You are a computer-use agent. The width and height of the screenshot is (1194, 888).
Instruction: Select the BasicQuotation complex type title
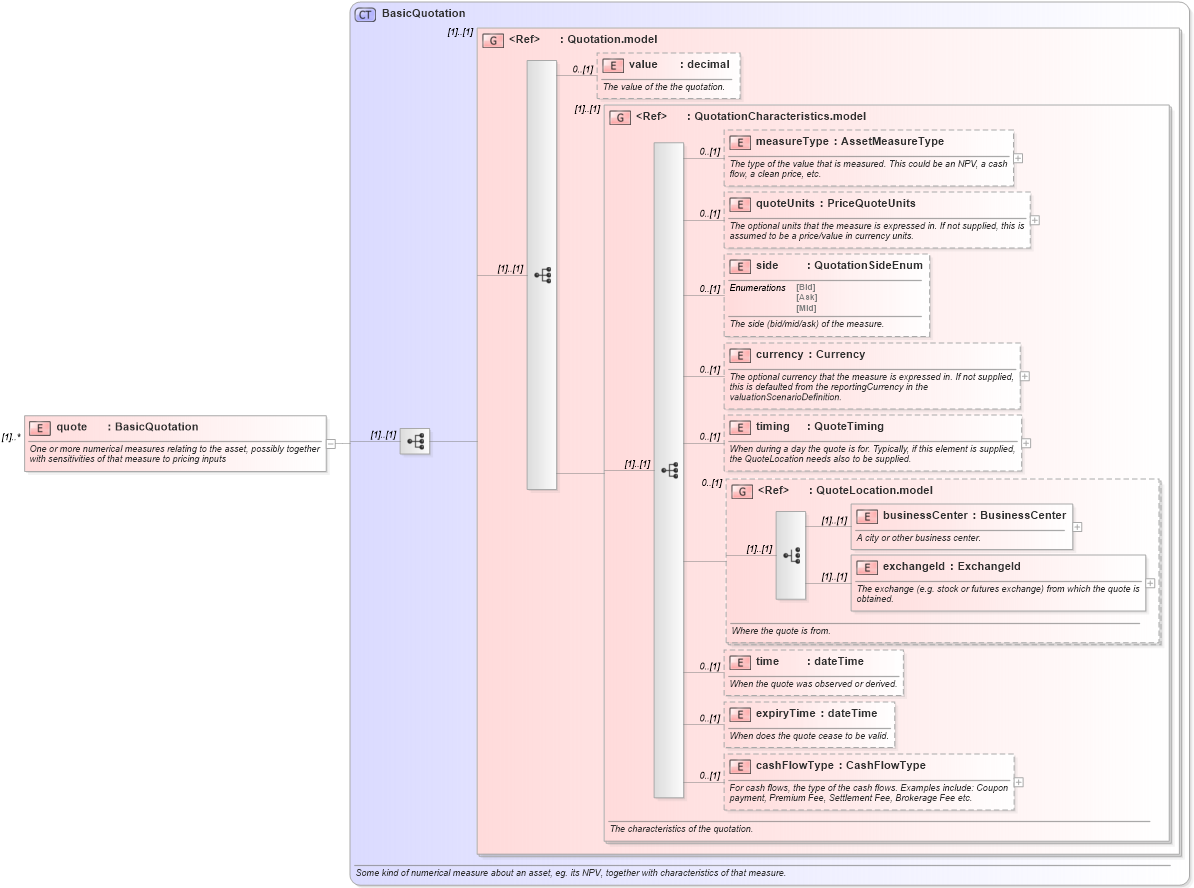pos(423,13)
